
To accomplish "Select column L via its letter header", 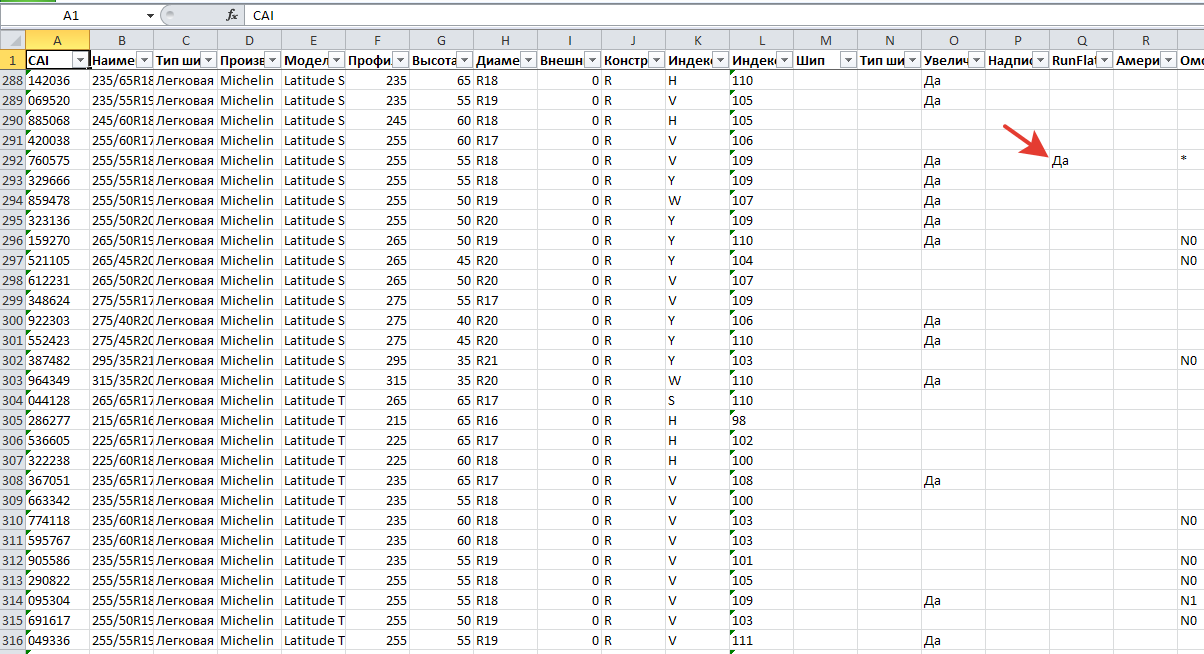I will pyautogui.click(x=761, y=40).
